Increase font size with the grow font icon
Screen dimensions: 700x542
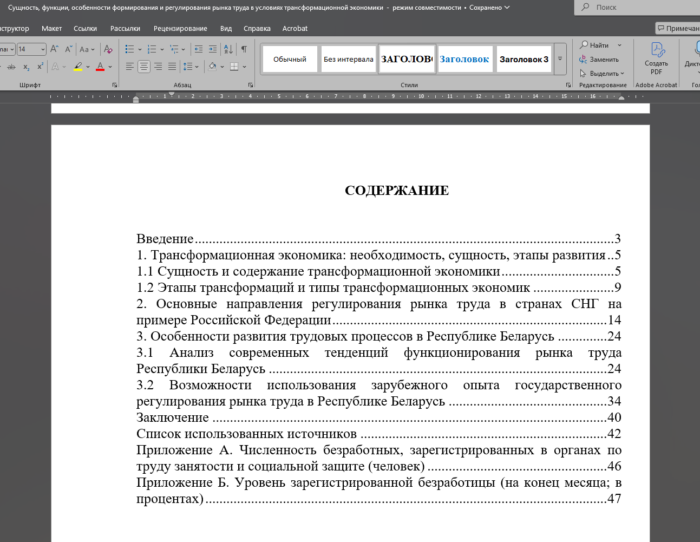54,49
